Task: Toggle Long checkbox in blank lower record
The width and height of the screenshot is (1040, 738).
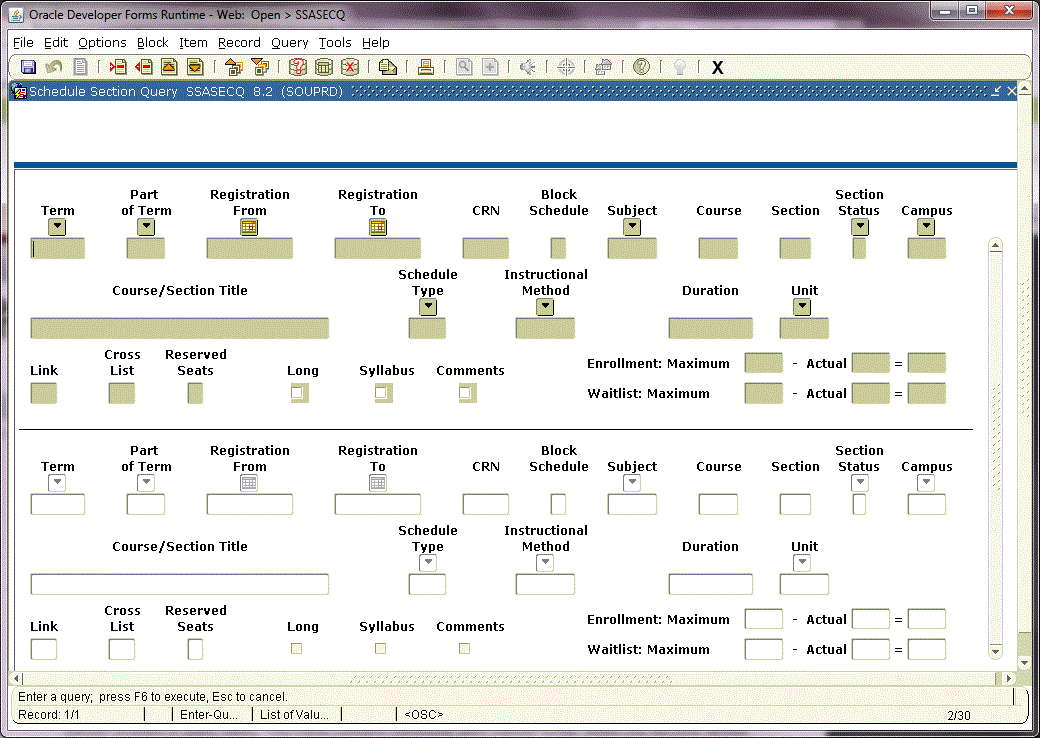Action: (x=296, y=648)
